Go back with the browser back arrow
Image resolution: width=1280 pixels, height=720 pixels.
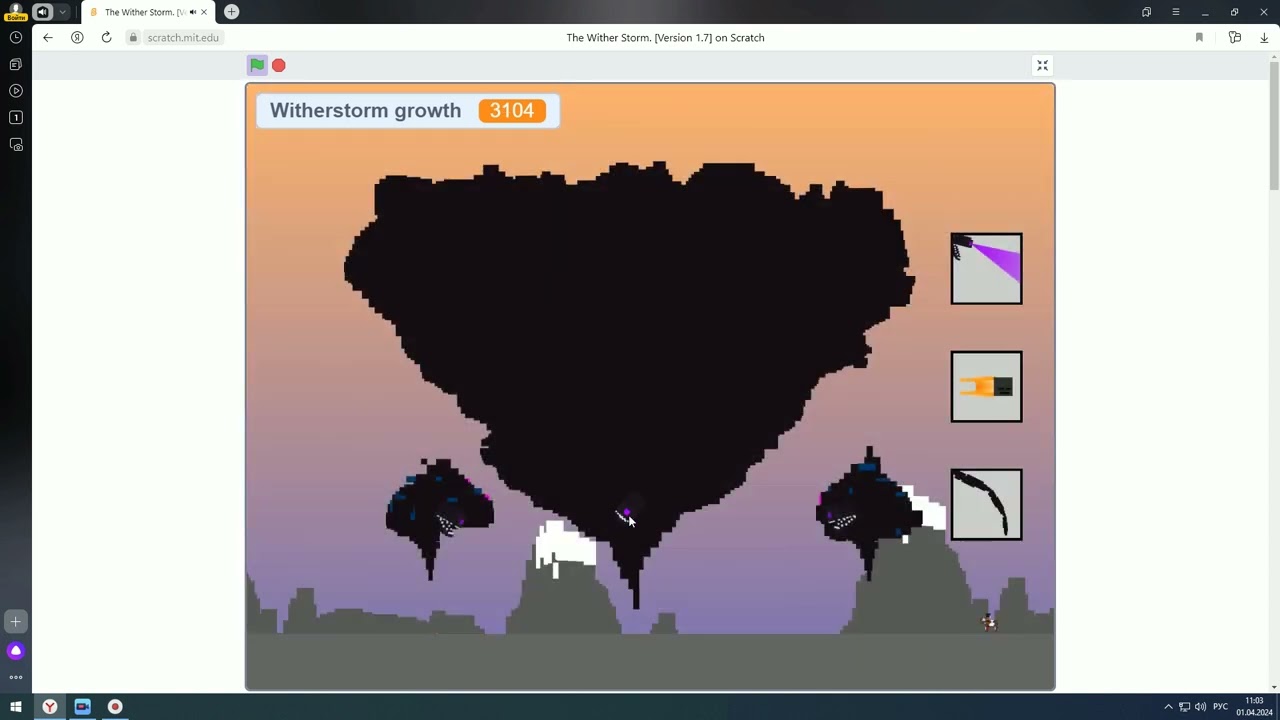click(48, 38)
